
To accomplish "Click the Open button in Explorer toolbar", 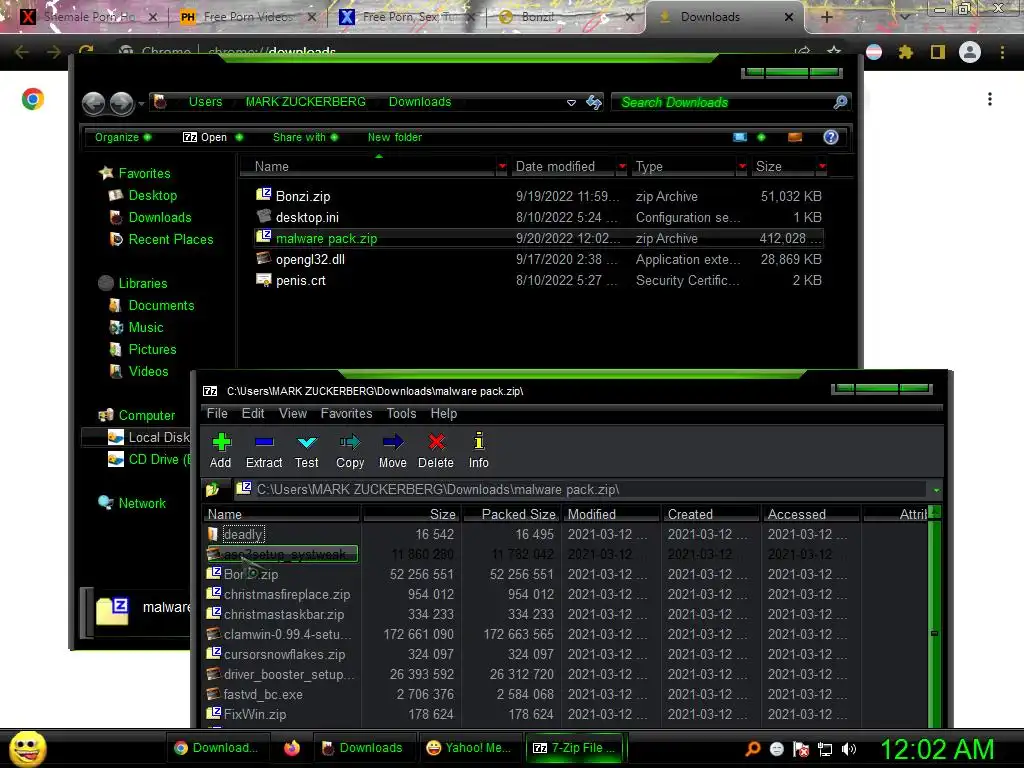I will (204, 137).
